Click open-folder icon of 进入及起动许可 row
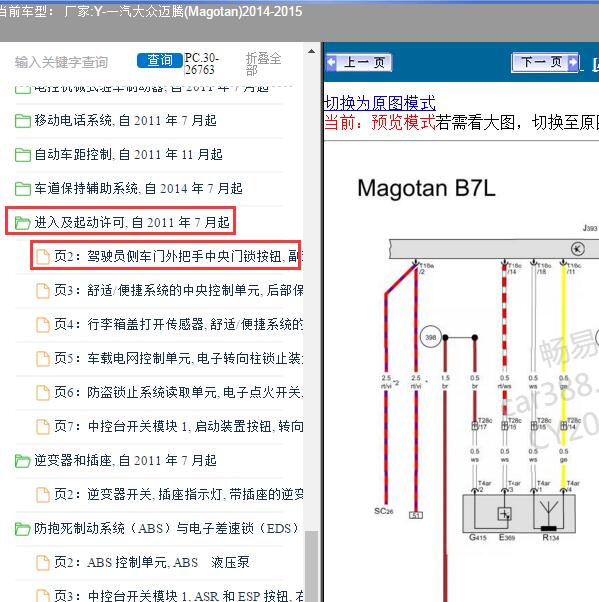The image size is (599, 602). 23,223
